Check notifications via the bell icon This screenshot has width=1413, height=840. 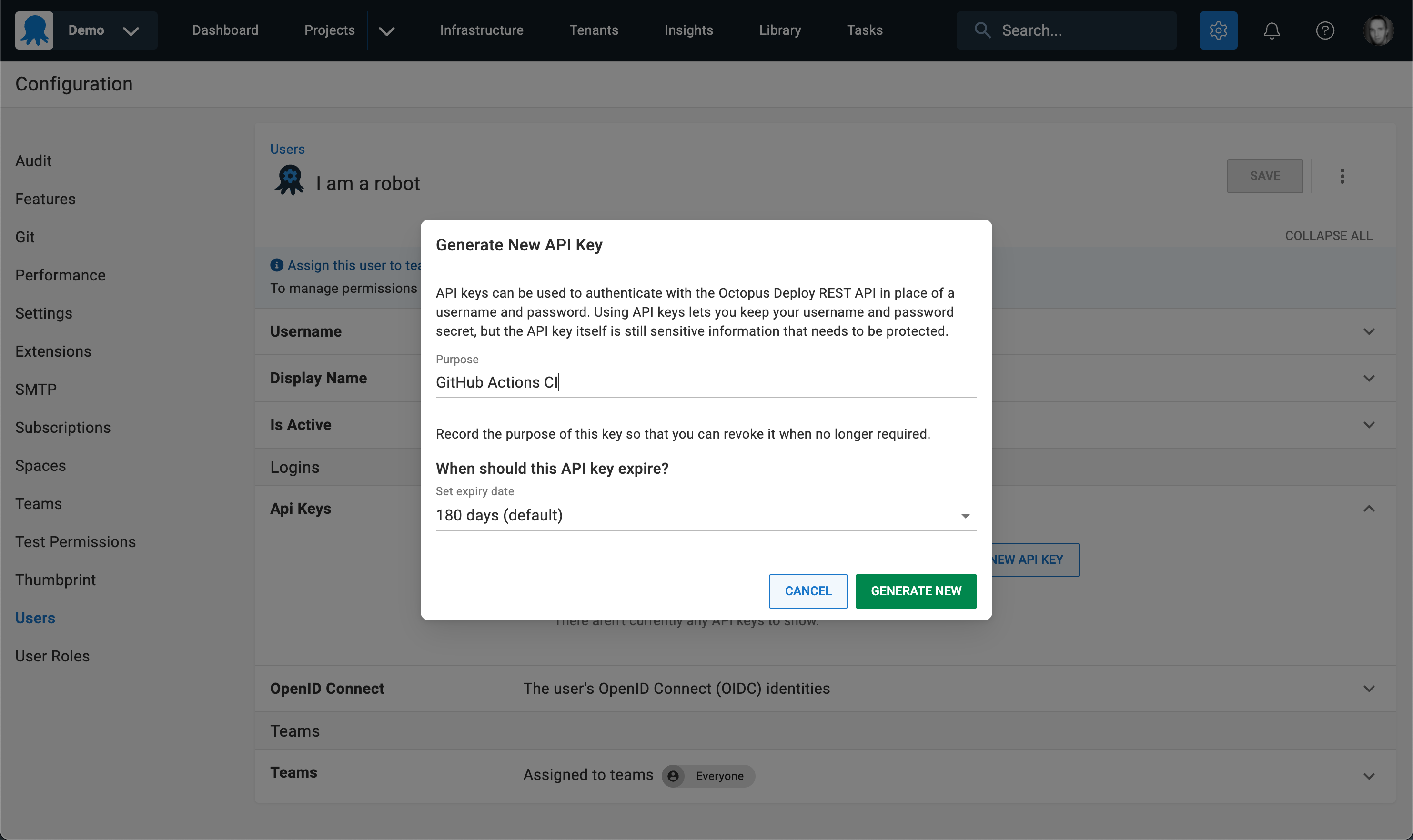[1271, 30]
